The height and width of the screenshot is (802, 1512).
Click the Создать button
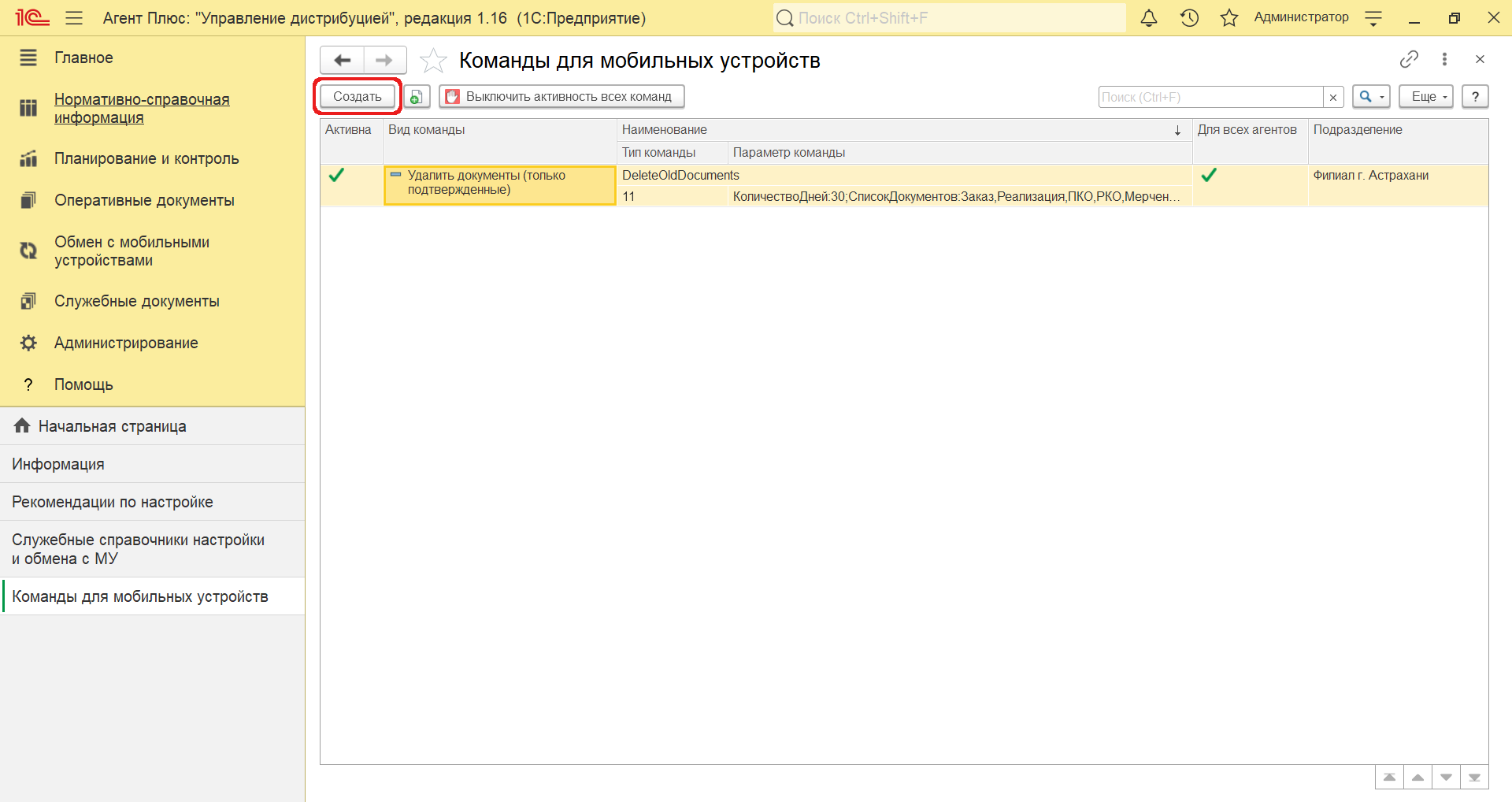click(358, 97)
